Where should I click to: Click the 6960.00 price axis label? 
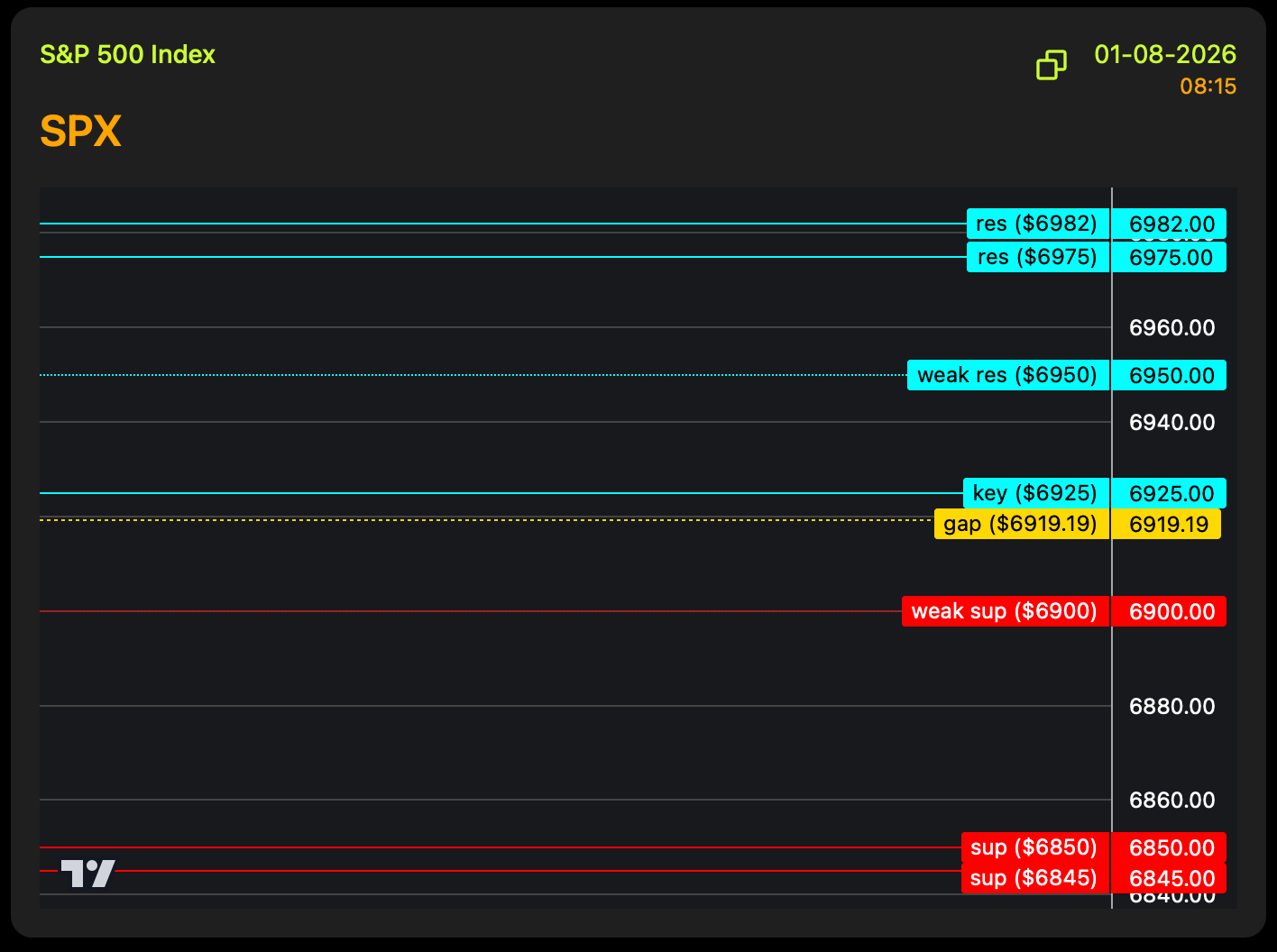(1171, 327)
